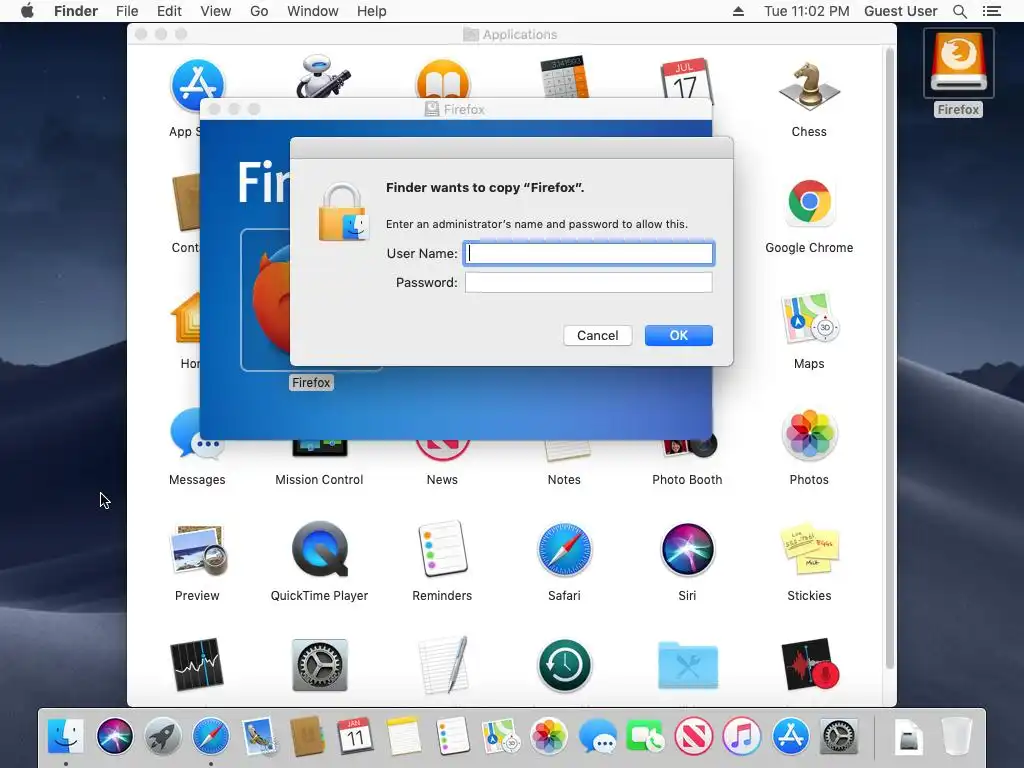
Task: Open the View menu
Action: pyautogui.click(x=216, y=11)
